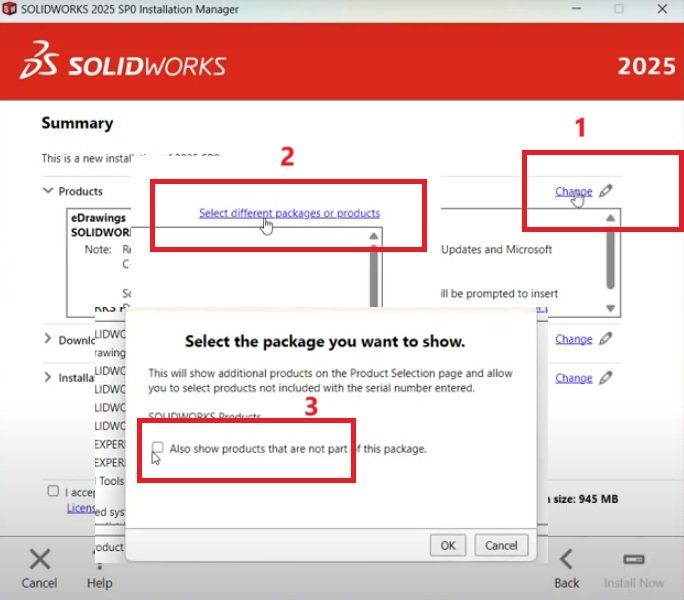
Task: Open Select different packages or products link
Action: 289,213
